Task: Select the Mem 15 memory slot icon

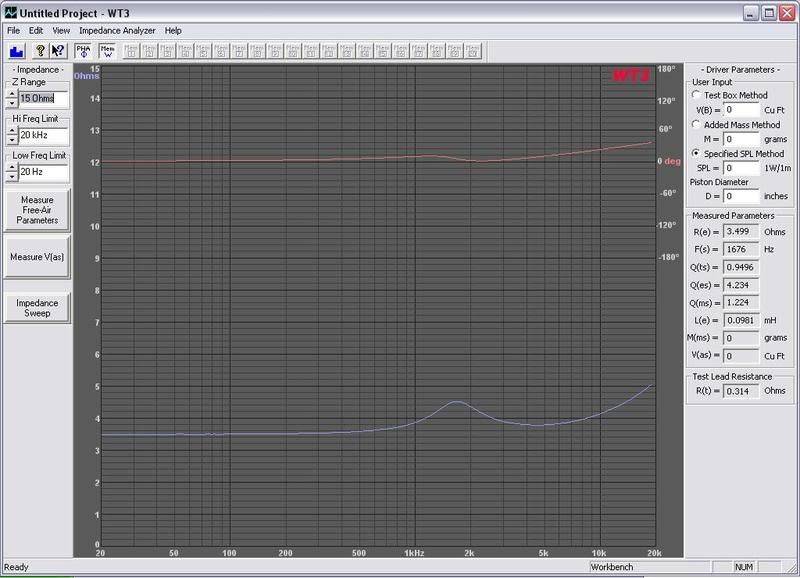Action: (383, 51)
